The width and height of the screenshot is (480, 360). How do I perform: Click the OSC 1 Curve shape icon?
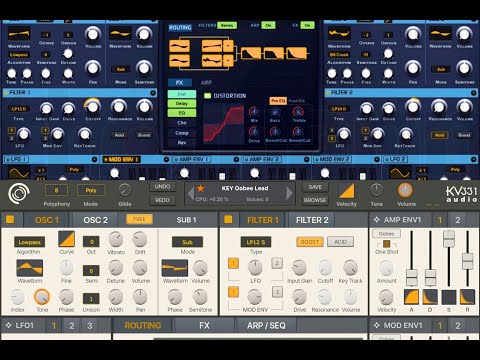click(66, 239)
